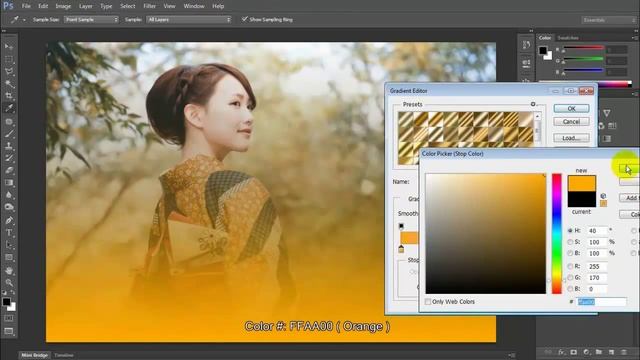The width and height of the screenshot is (640, 360).
Task: Select the Move tool
Action: pyautogui.click(x=9, y=47)
